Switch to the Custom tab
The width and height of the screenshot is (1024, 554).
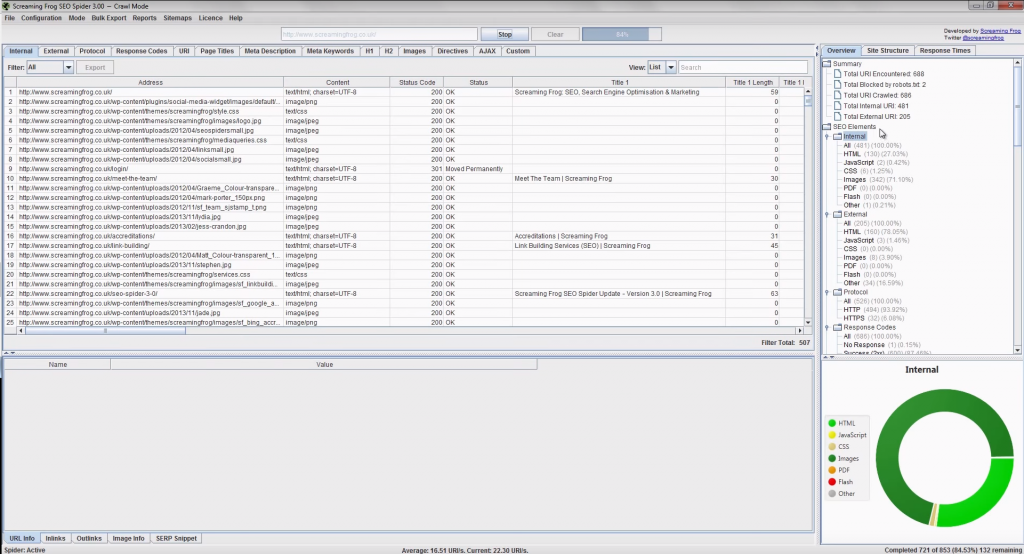(x=518, y=51)
